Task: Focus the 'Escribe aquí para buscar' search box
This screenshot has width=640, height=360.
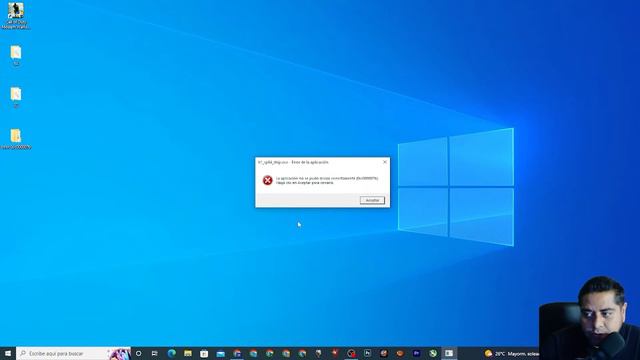Action: [x=73, y=353]
